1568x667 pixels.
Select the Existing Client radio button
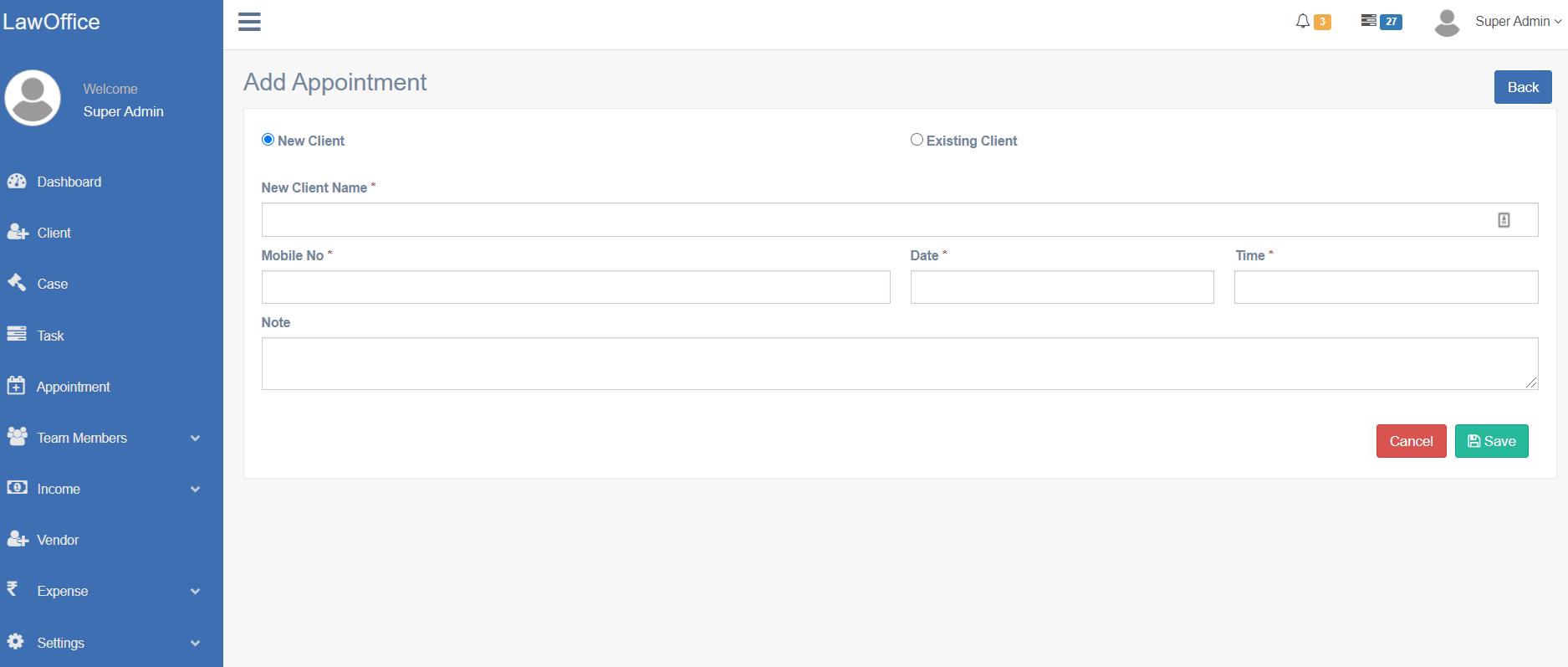[917, 140]
